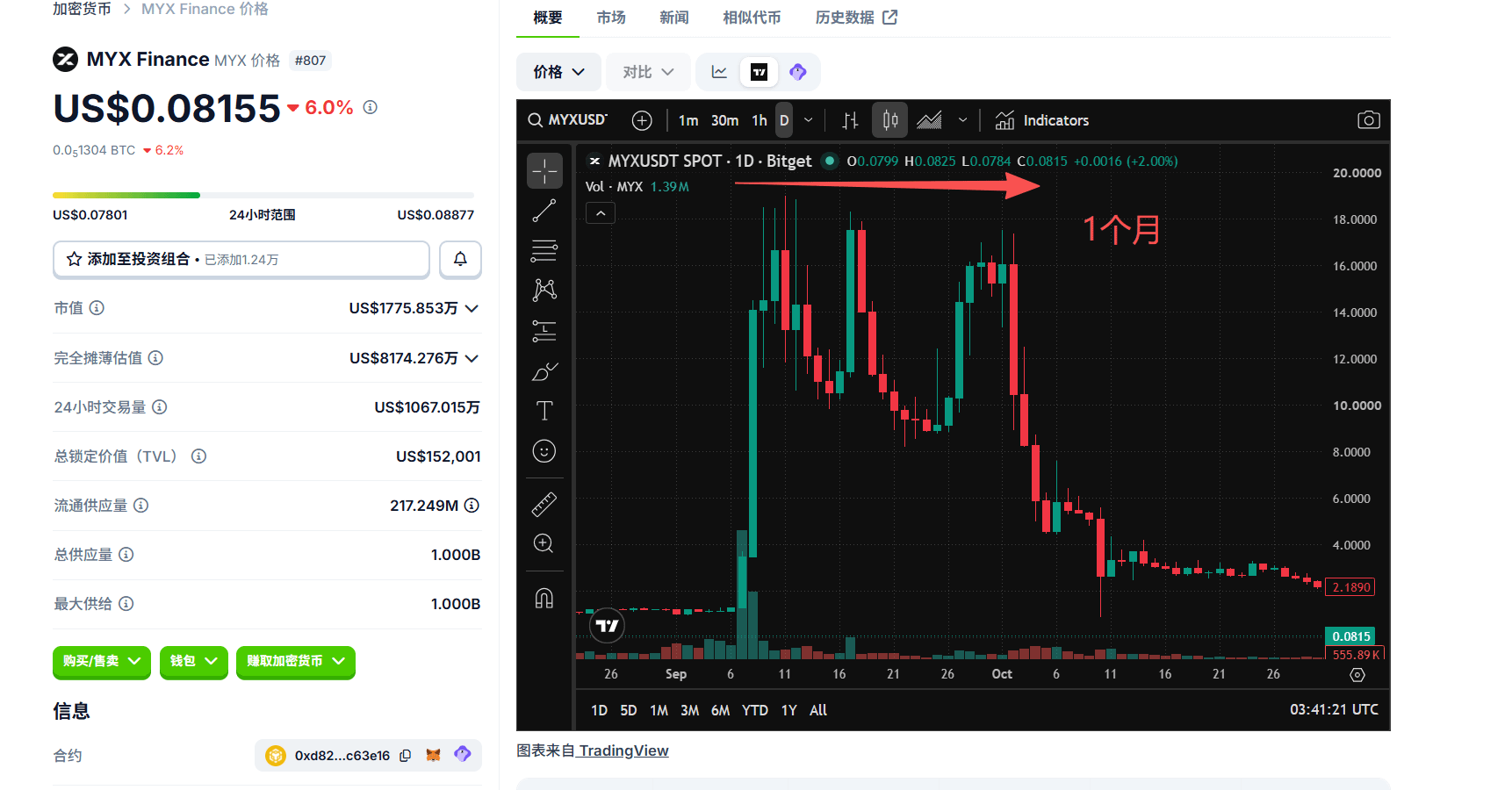Screen dimensions: 1512x790
Task: Open the emoji icons tool
Action: (x=544, y=451)
